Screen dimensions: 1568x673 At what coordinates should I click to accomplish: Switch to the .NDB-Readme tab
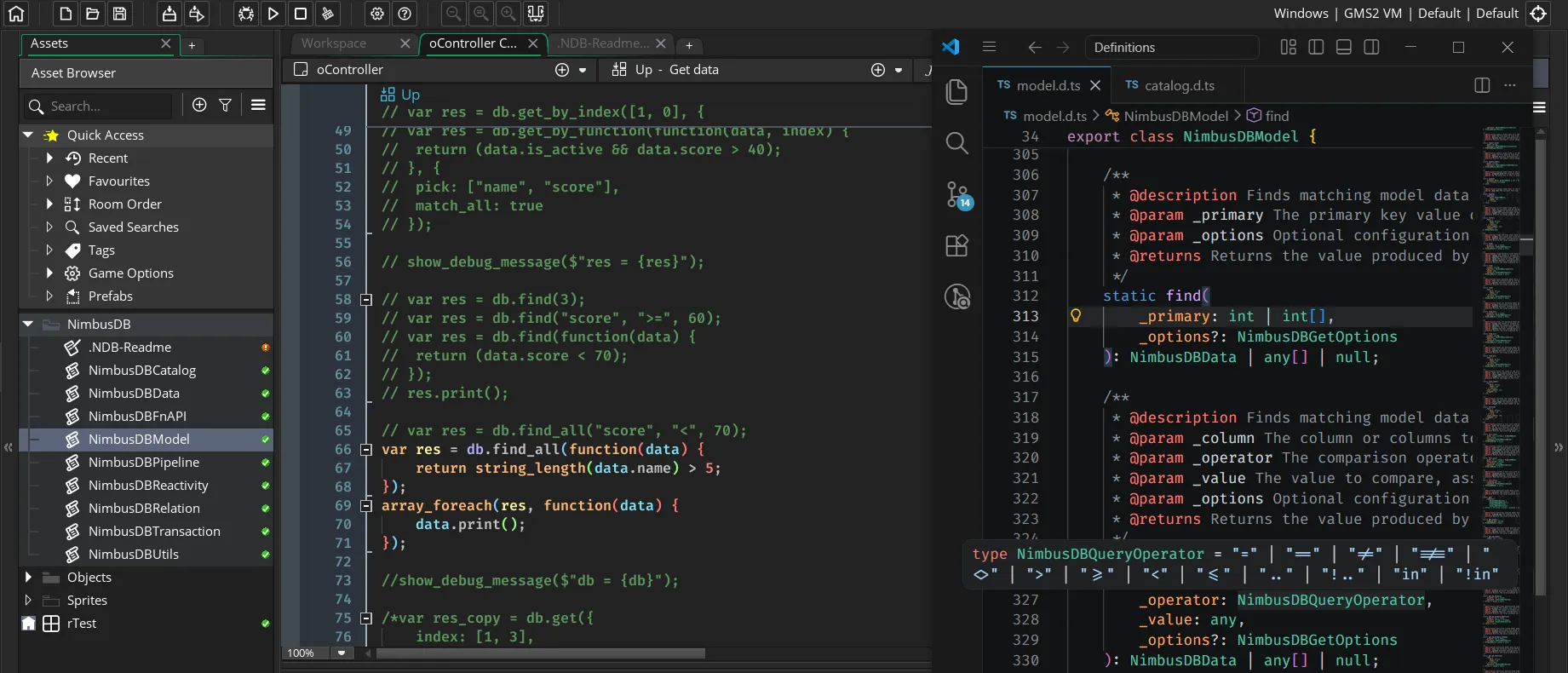603,43
